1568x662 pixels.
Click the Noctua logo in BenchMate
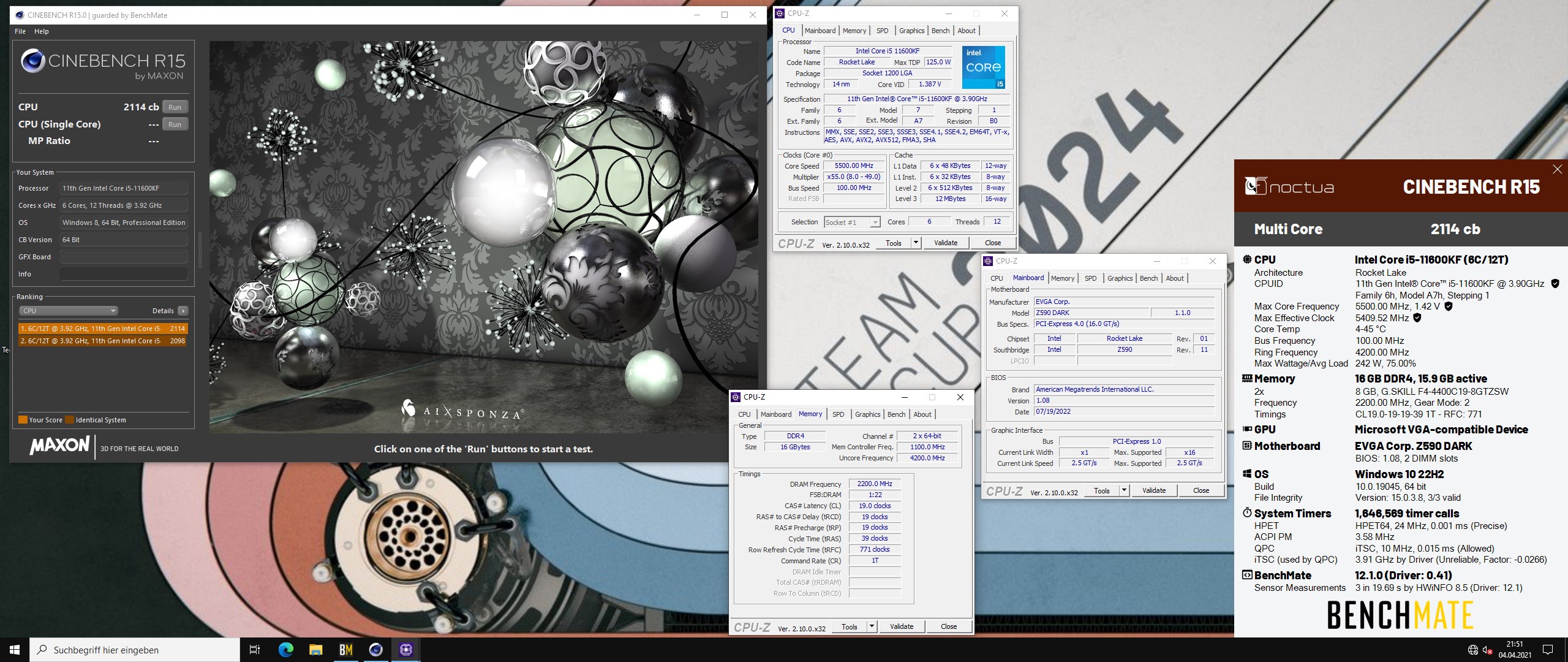(x=1289, y=186)
